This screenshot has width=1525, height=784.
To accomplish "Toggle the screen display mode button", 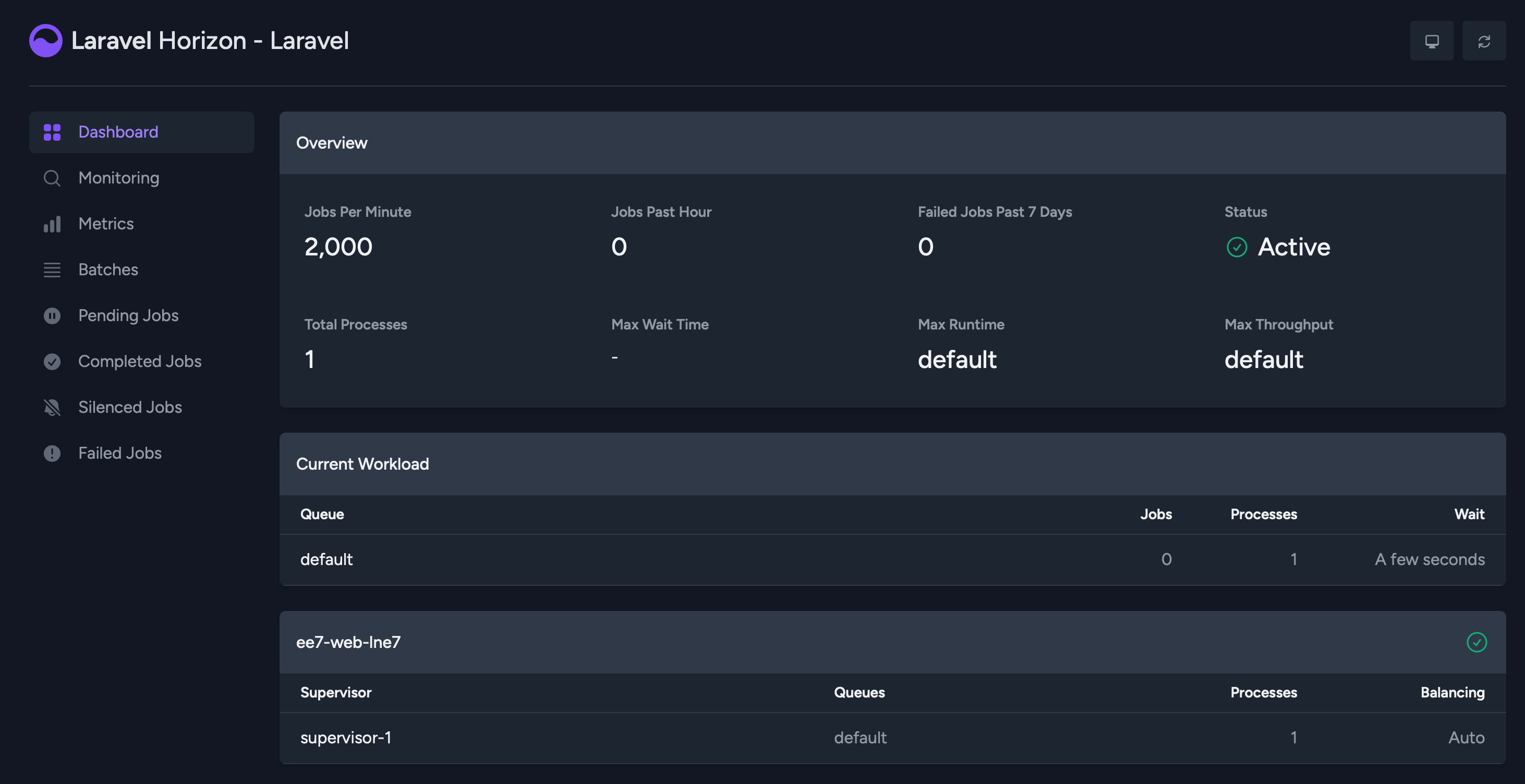I will click(1432, 40).
